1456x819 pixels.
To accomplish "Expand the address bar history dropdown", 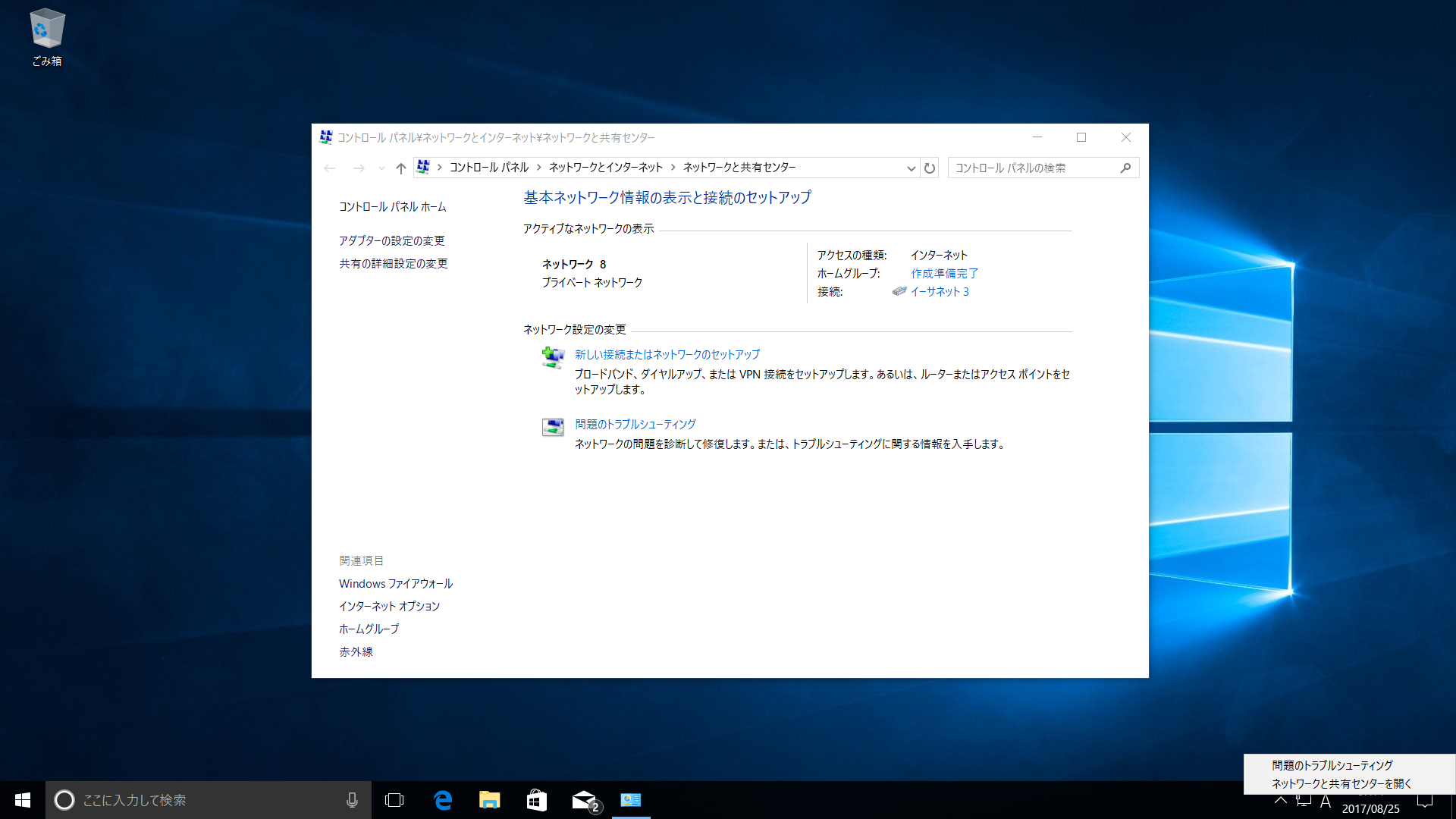I will (911, 168).
